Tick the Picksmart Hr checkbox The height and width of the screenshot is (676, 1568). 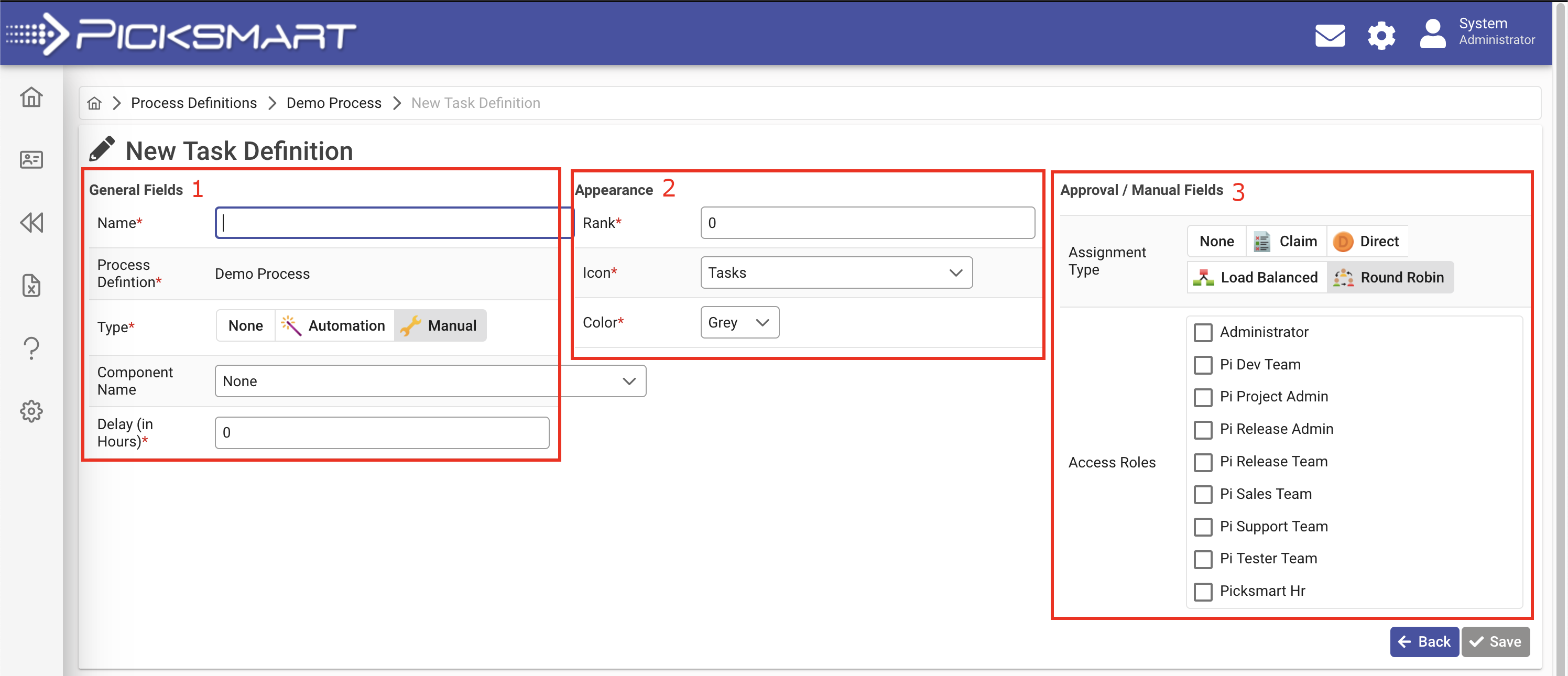tap(1203, 592)
